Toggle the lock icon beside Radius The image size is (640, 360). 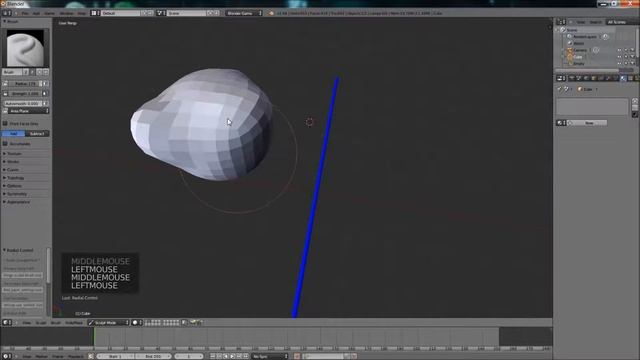pyautogui.click(x=5, y=83)
